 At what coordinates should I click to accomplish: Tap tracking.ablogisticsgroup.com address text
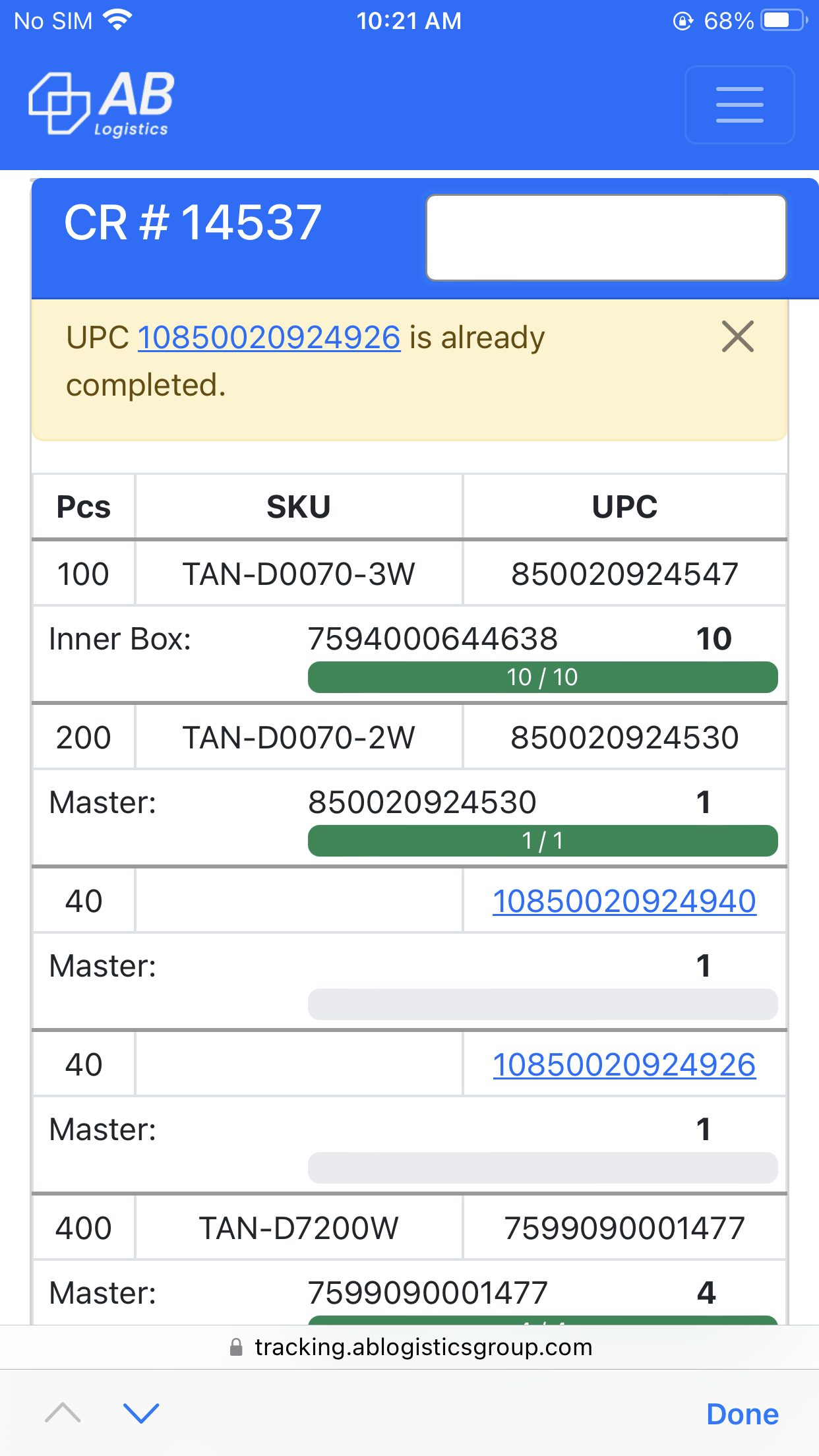click(x=423, y=1347)
